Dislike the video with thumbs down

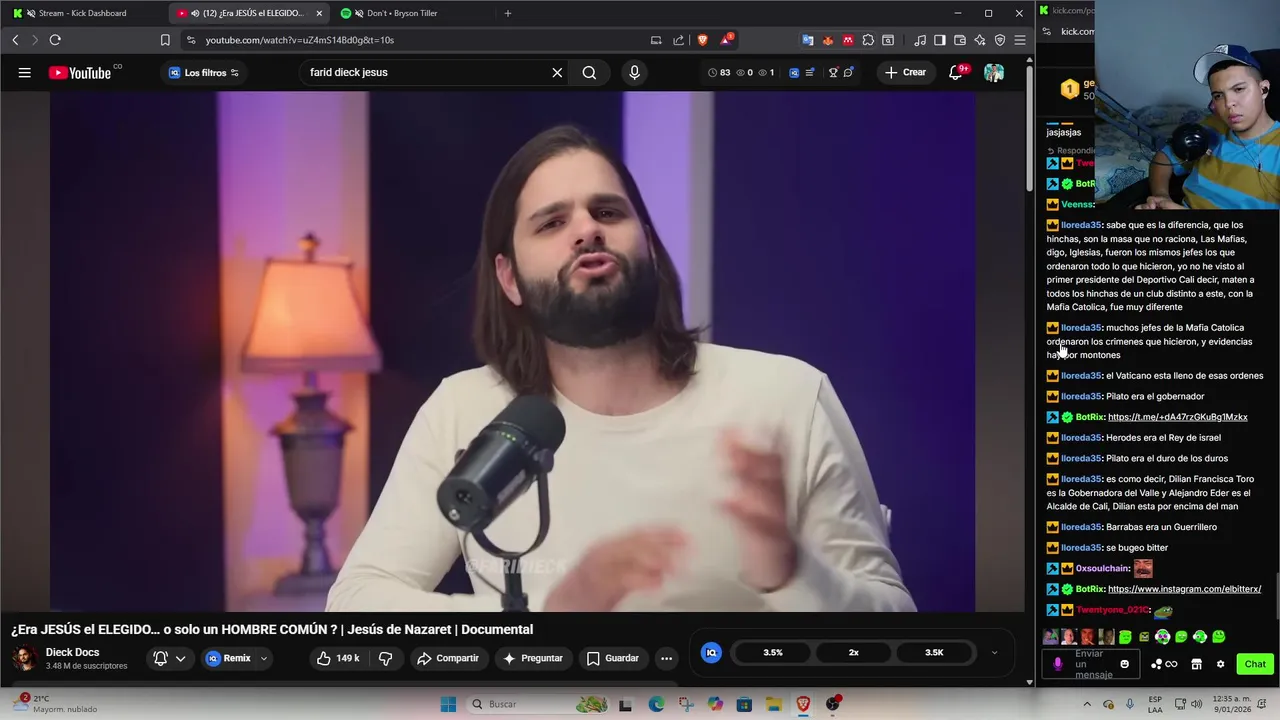(385, 658)
